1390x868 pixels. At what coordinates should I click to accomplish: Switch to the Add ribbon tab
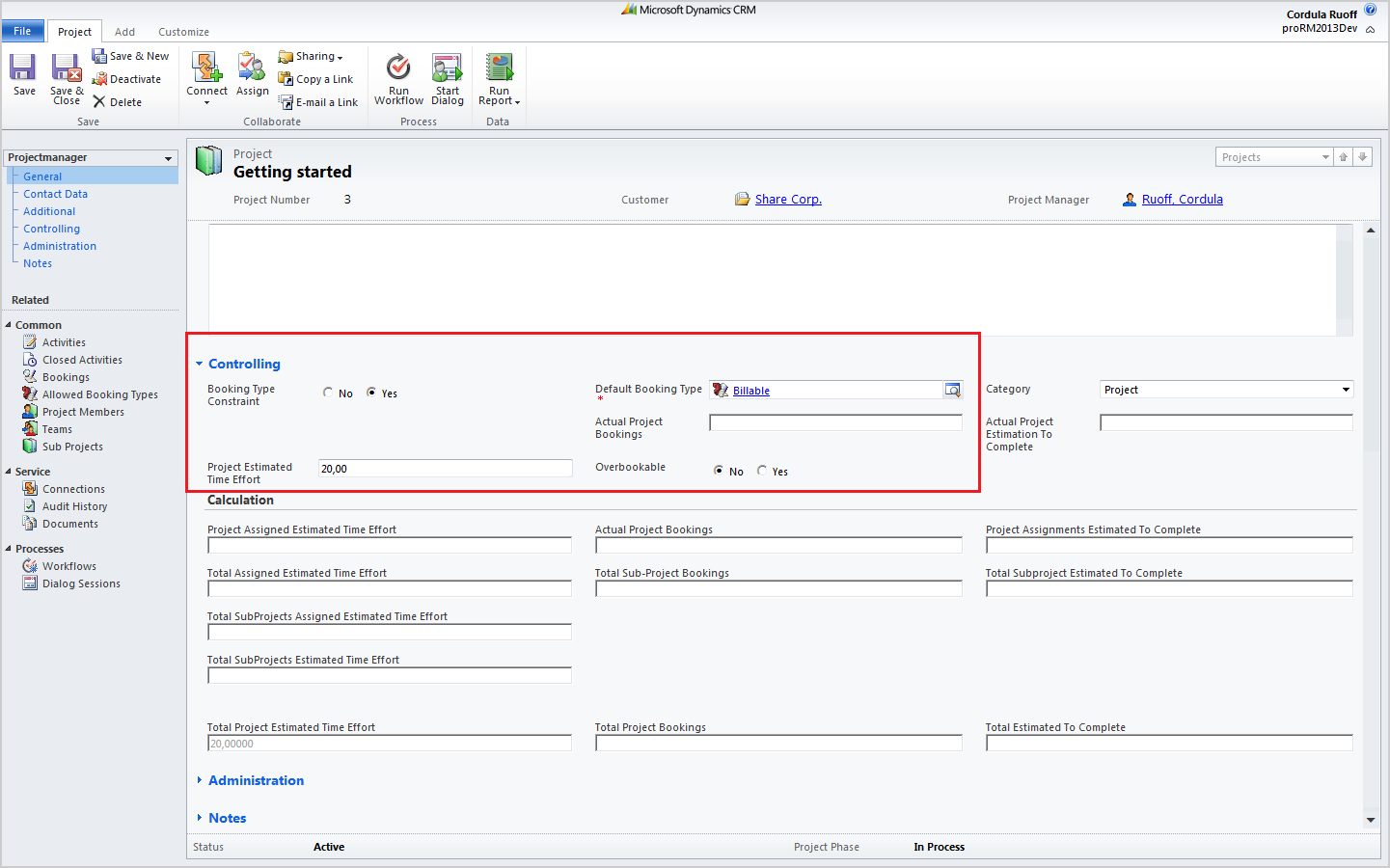point(124,32)
